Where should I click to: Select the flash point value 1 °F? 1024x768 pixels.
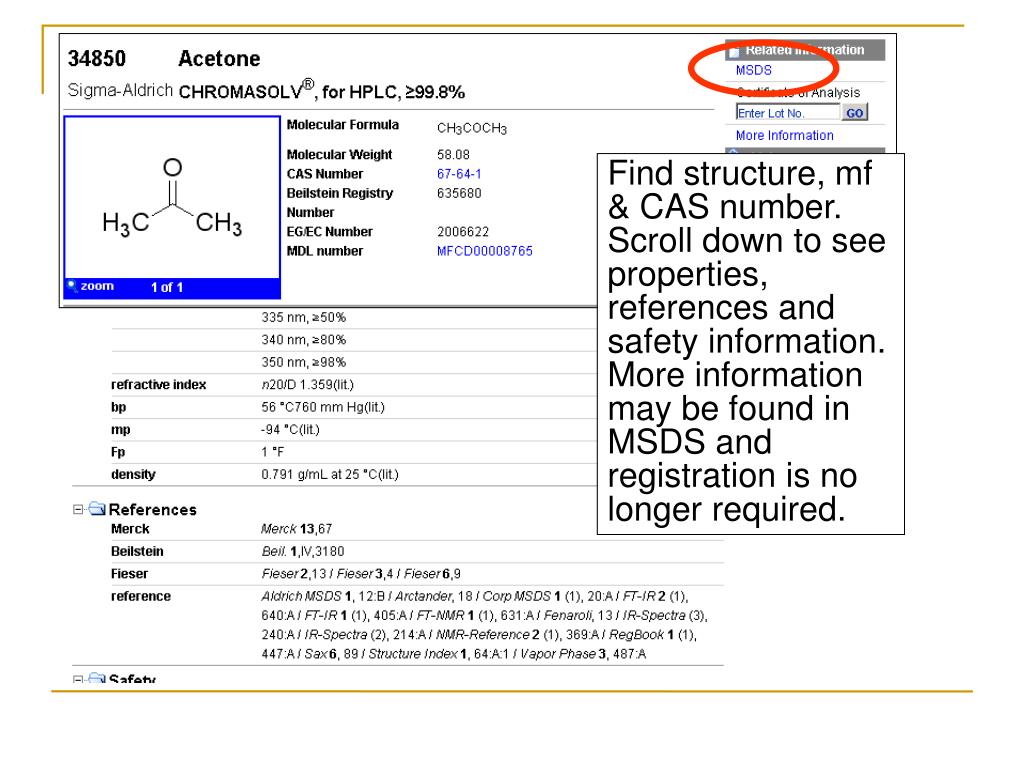coord(272,452)
